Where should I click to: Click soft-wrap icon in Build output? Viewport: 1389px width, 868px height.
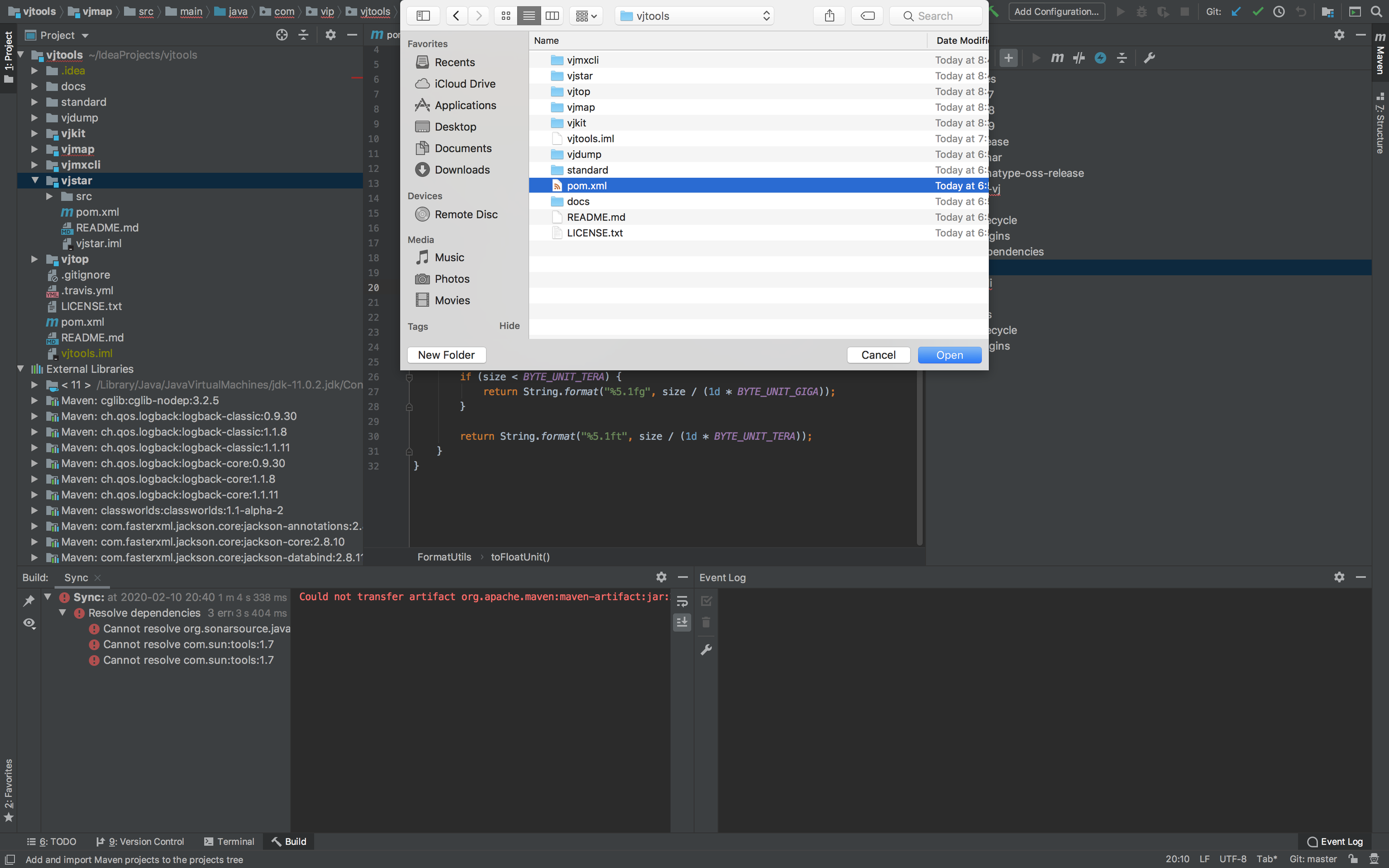(x=682, y=601)
